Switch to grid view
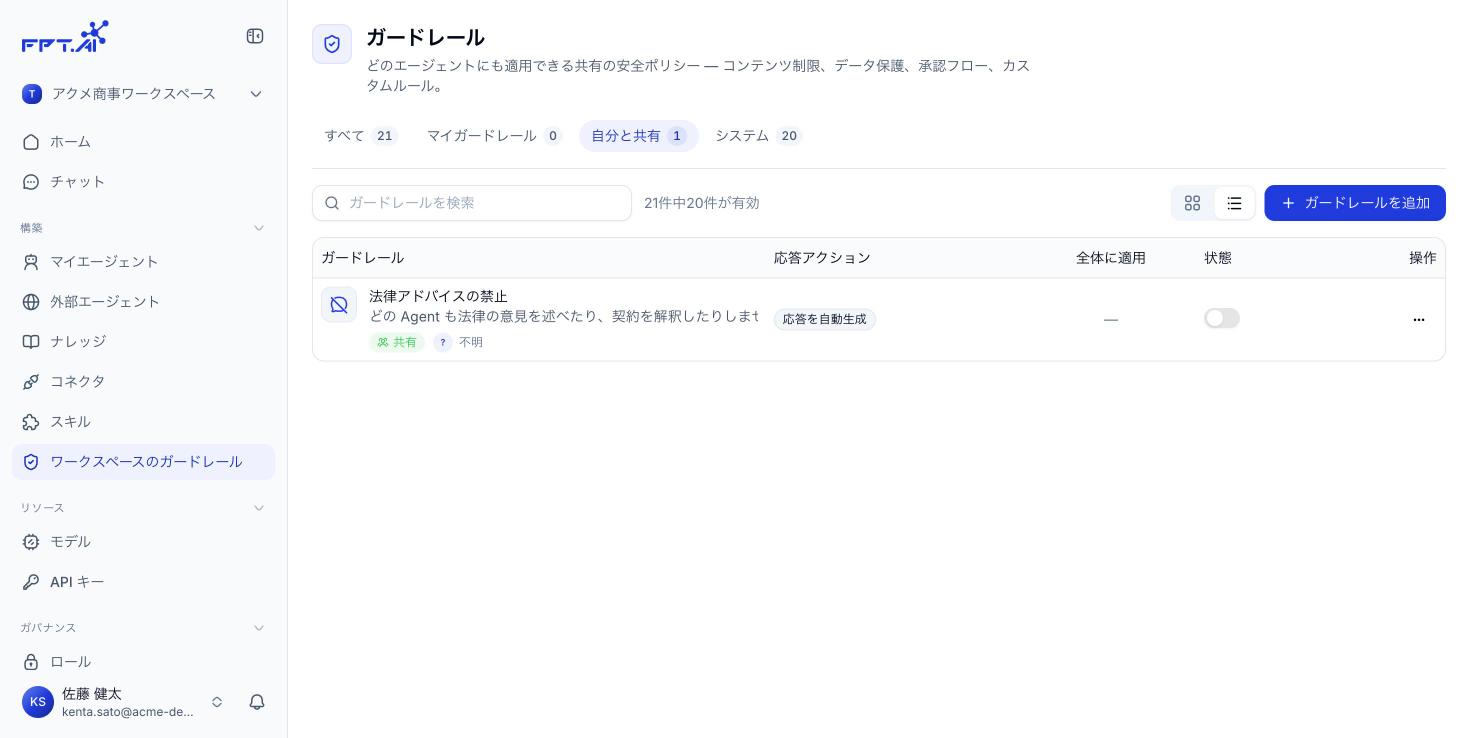The image size is (1470, 738). coord(1192,203)
